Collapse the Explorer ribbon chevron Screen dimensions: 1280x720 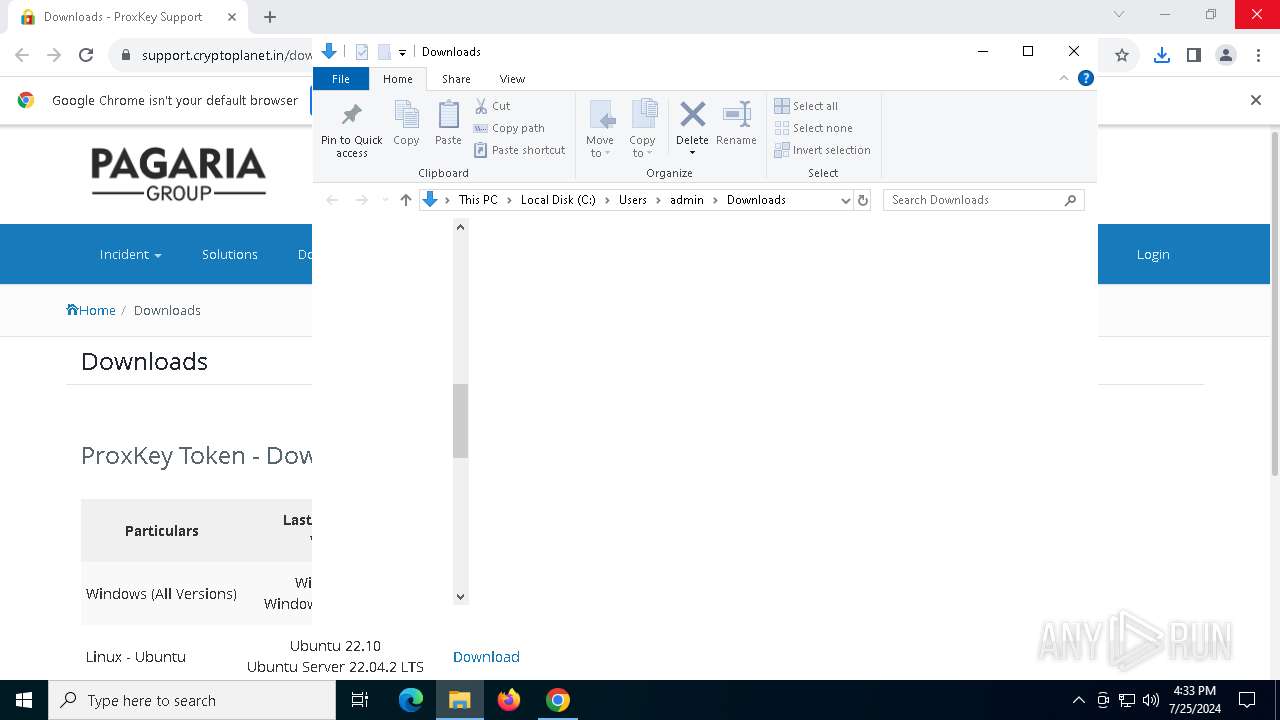[x=1064, y=78]
